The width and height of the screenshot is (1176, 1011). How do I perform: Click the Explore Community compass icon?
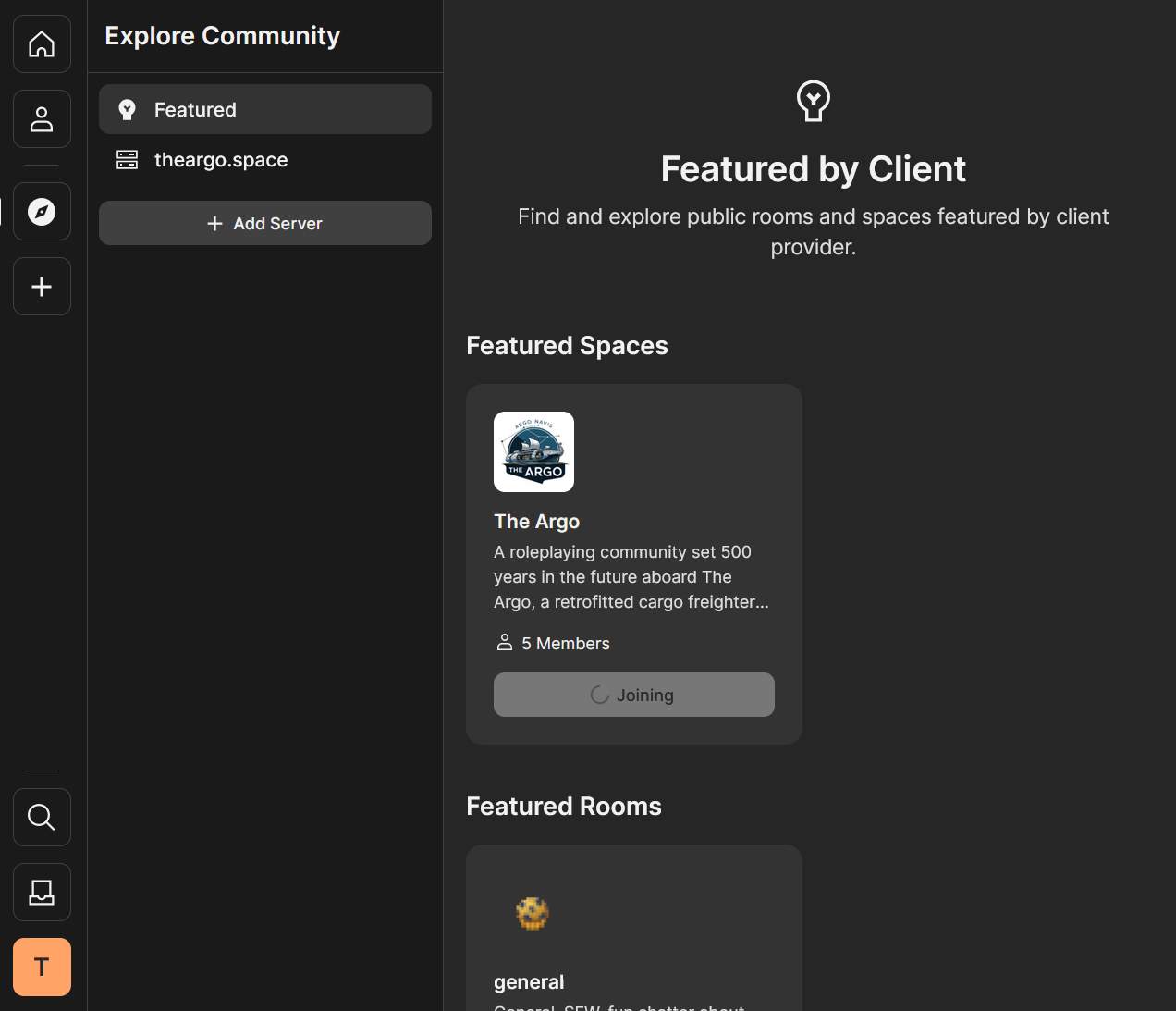tap(42, 212)
